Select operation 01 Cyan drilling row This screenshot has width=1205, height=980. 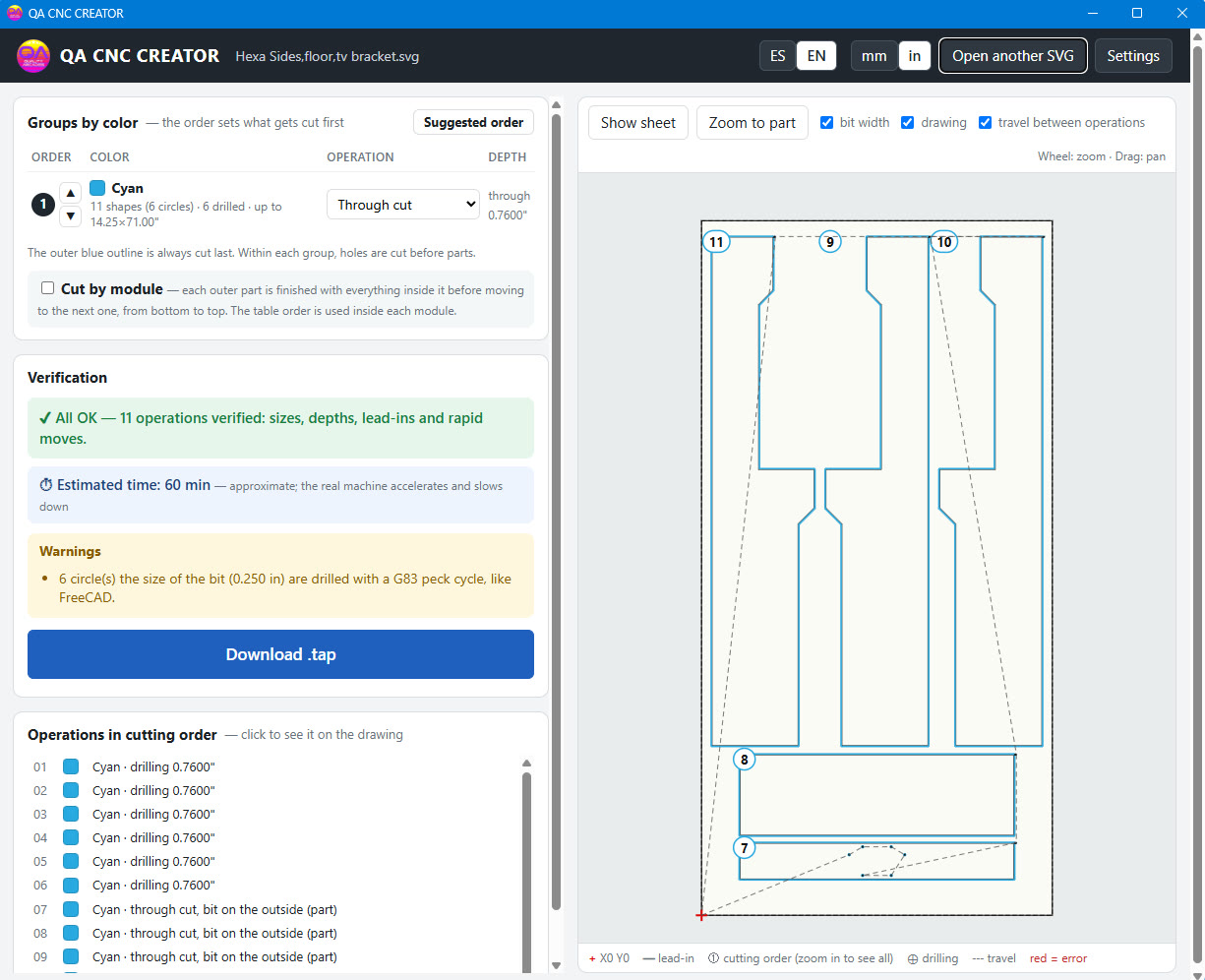click(x=273, y=766)
